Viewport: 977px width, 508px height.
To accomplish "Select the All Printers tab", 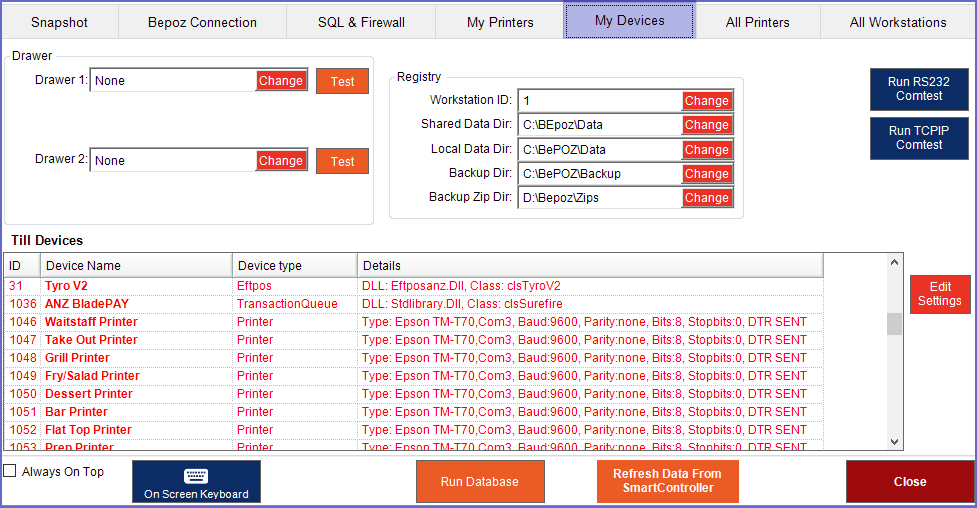I will pyautogui.click(x=757, y=22).
